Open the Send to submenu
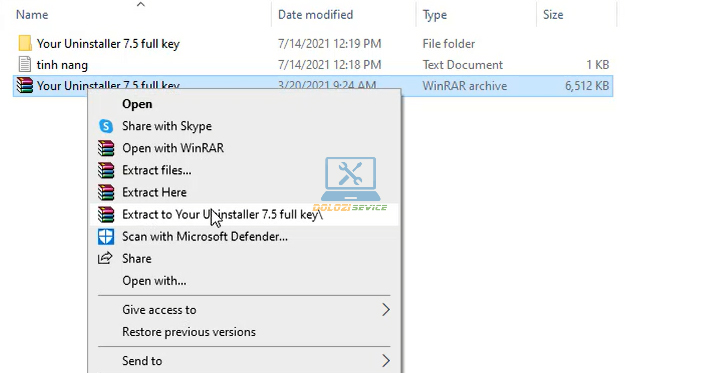The width and height of the screenshot is (701, 373). (244, 360)
